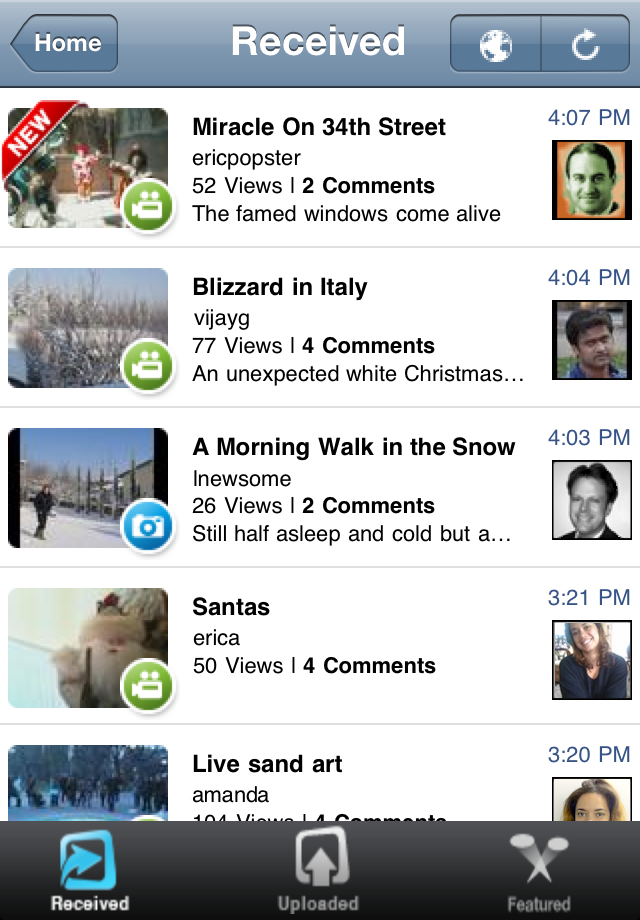Select the Live sand art entry

click(x=267, y=765)
